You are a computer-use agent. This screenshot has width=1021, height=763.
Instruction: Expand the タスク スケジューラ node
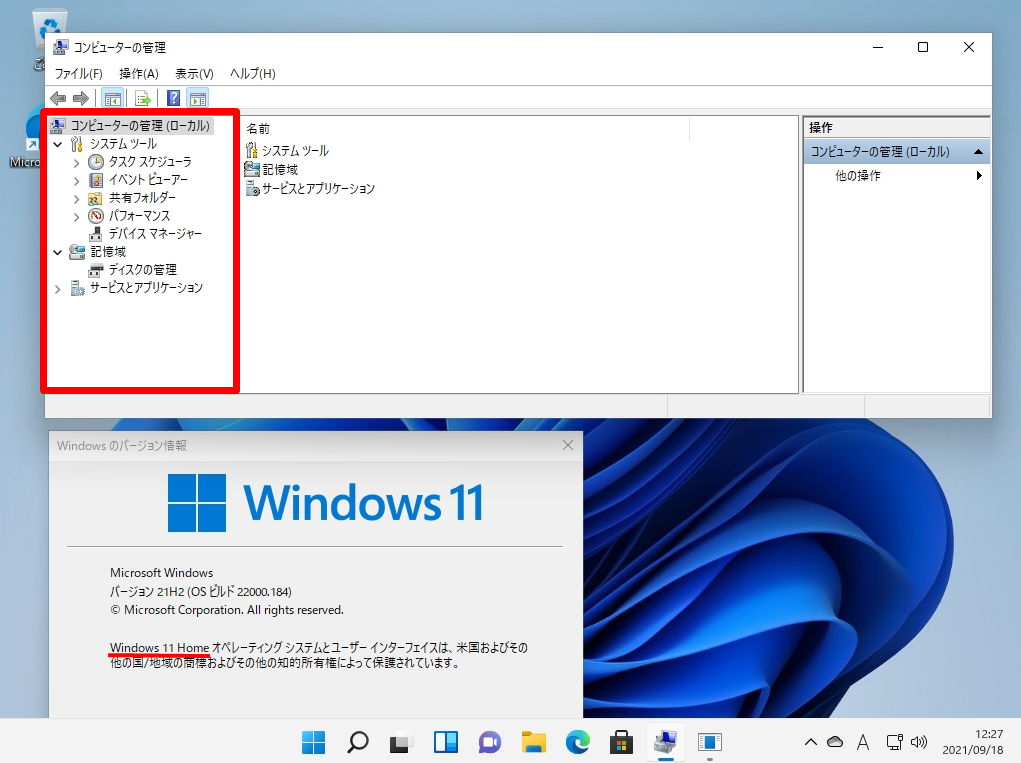(x=76, y=162)
